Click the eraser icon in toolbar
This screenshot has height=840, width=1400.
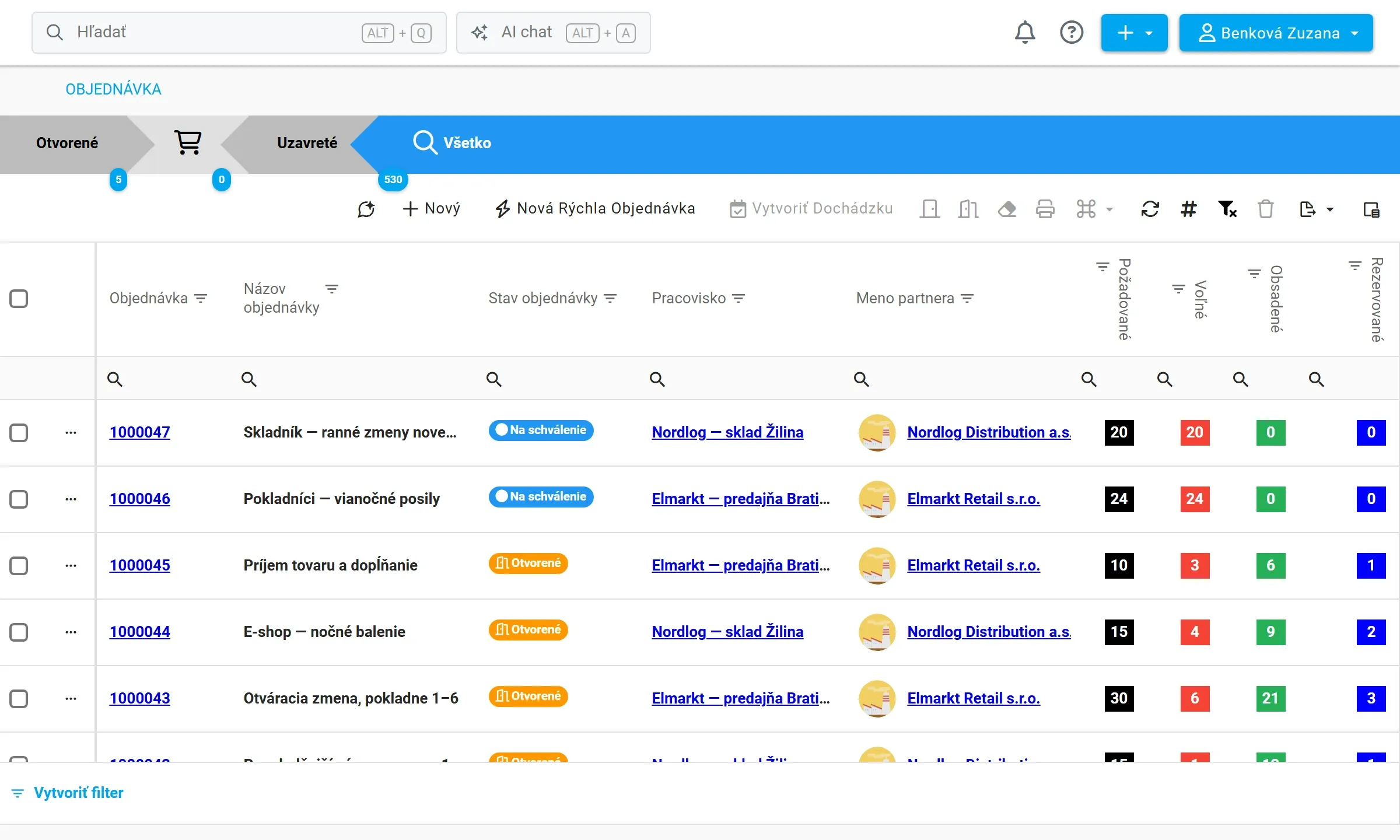tap(1007, 209)
